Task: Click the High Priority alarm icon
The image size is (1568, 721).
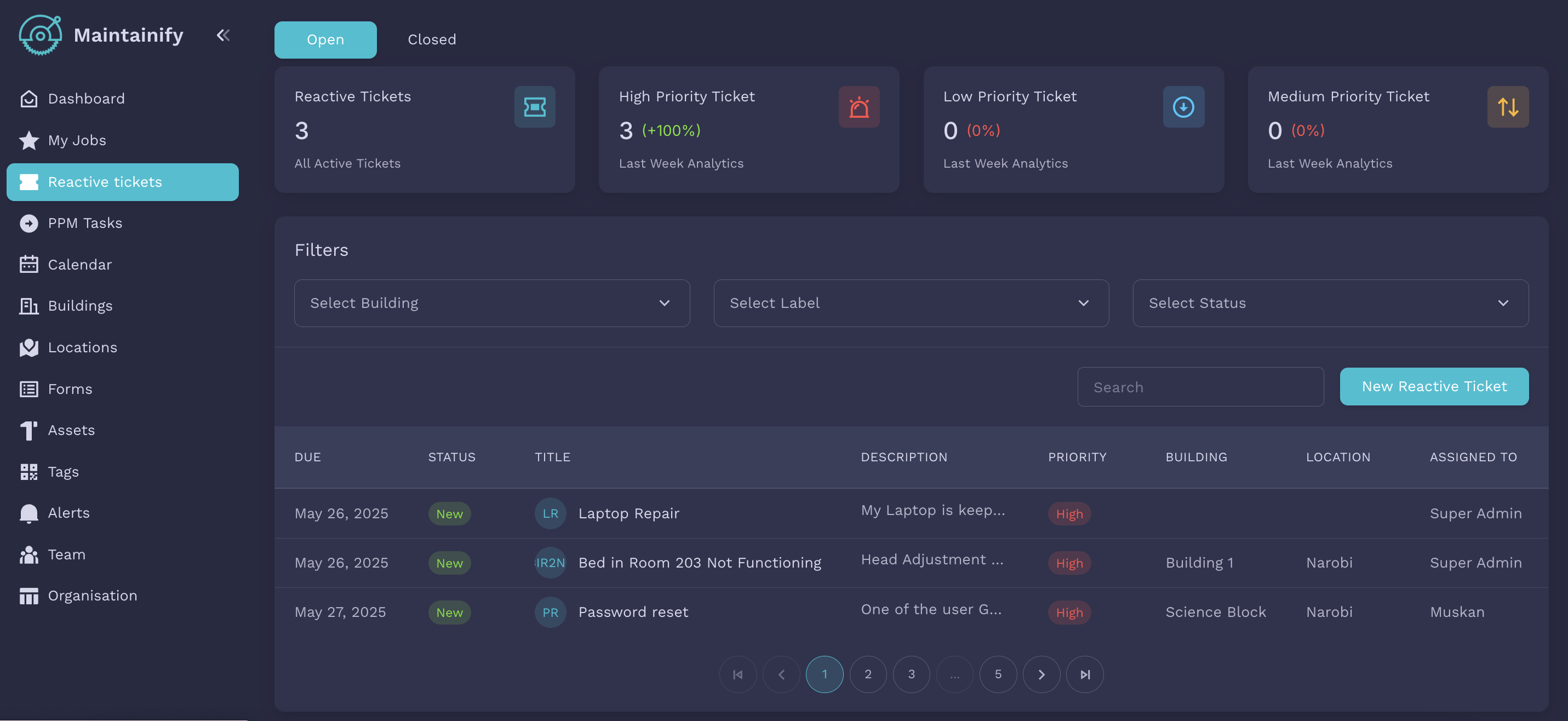Action: click(859, 107)
